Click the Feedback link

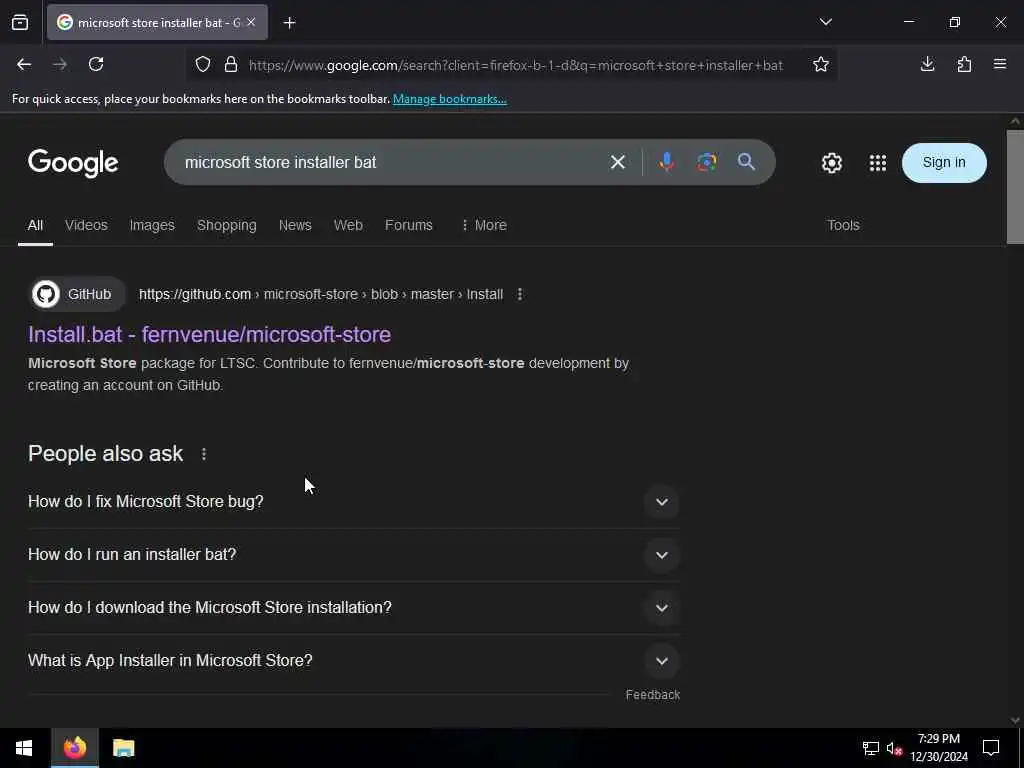tap(652, 695)
